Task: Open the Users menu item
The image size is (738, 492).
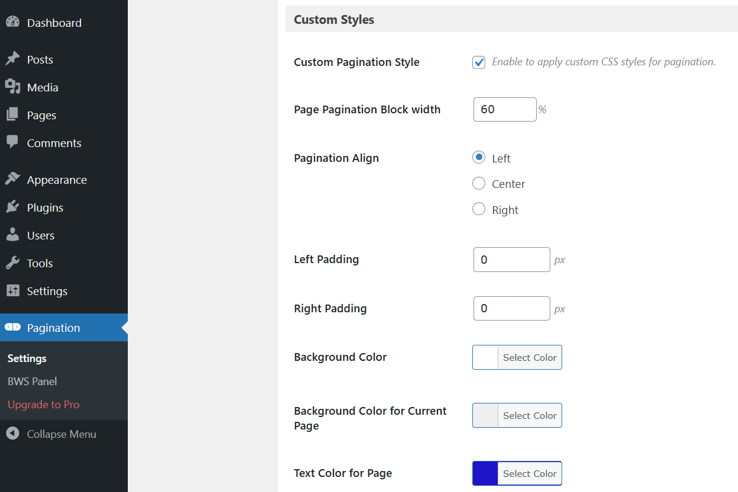Action: coord(64,235)
